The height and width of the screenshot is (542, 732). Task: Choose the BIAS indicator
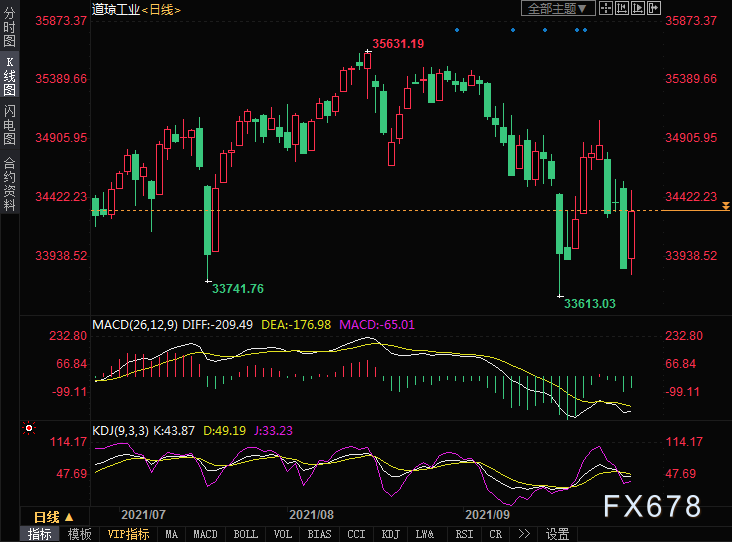coord(319,534)
